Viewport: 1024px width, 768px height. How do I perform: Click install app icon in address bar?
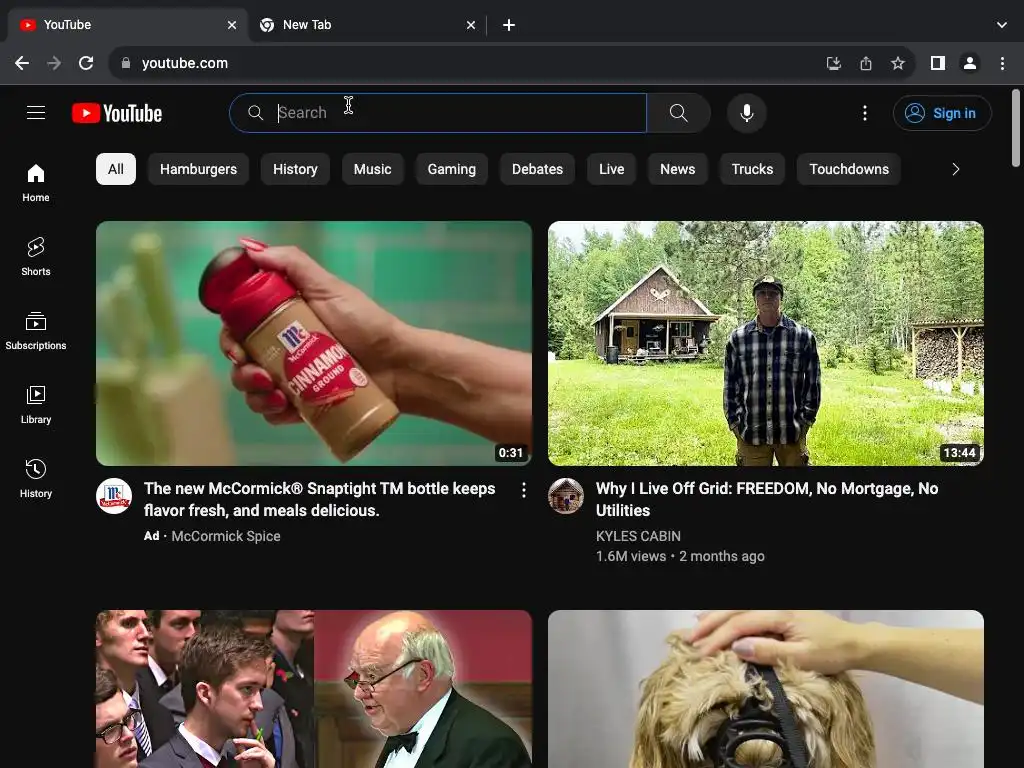[x=833, y=63]
